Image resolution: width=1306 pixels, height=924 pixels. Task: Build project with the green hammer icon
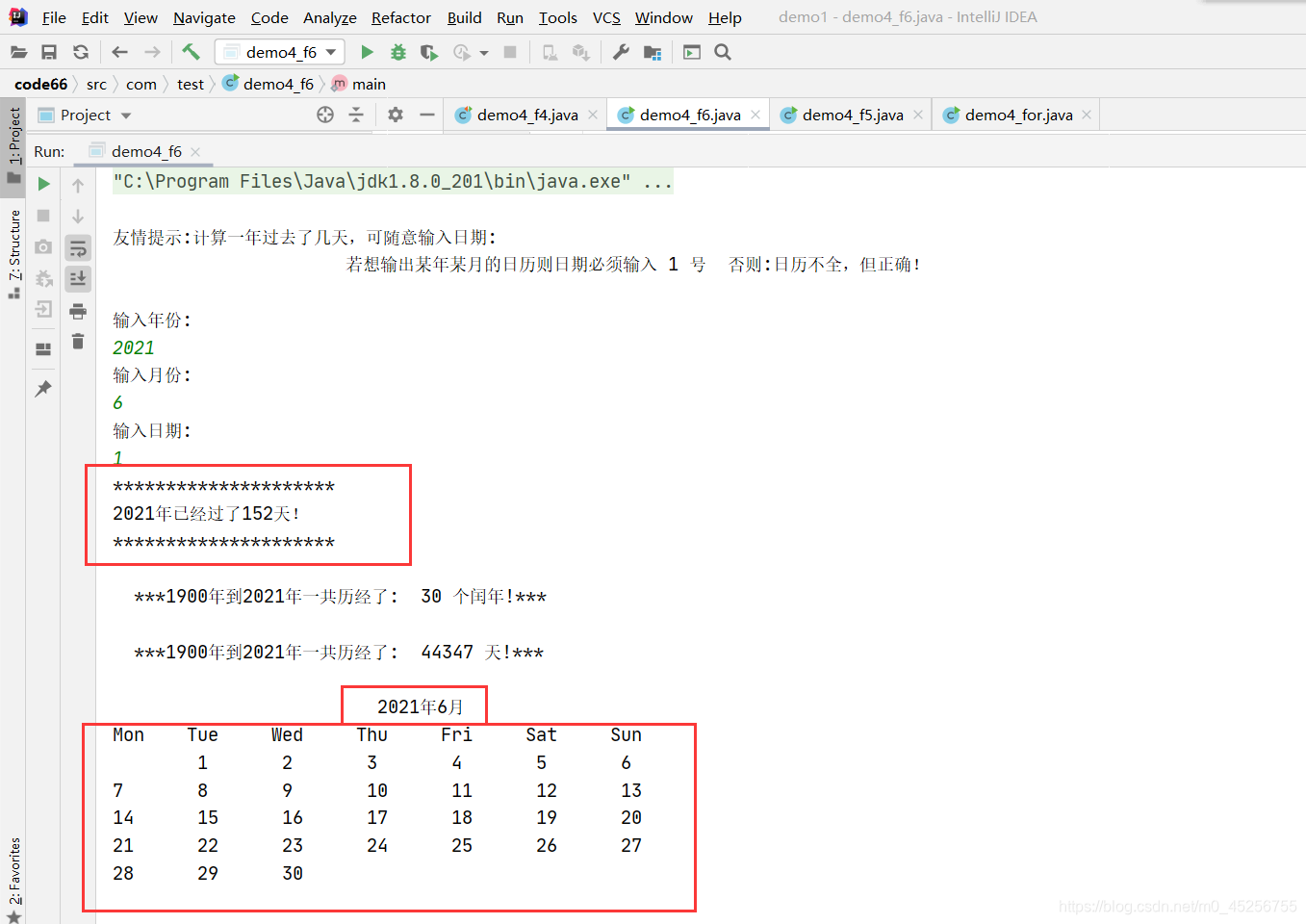191,52
